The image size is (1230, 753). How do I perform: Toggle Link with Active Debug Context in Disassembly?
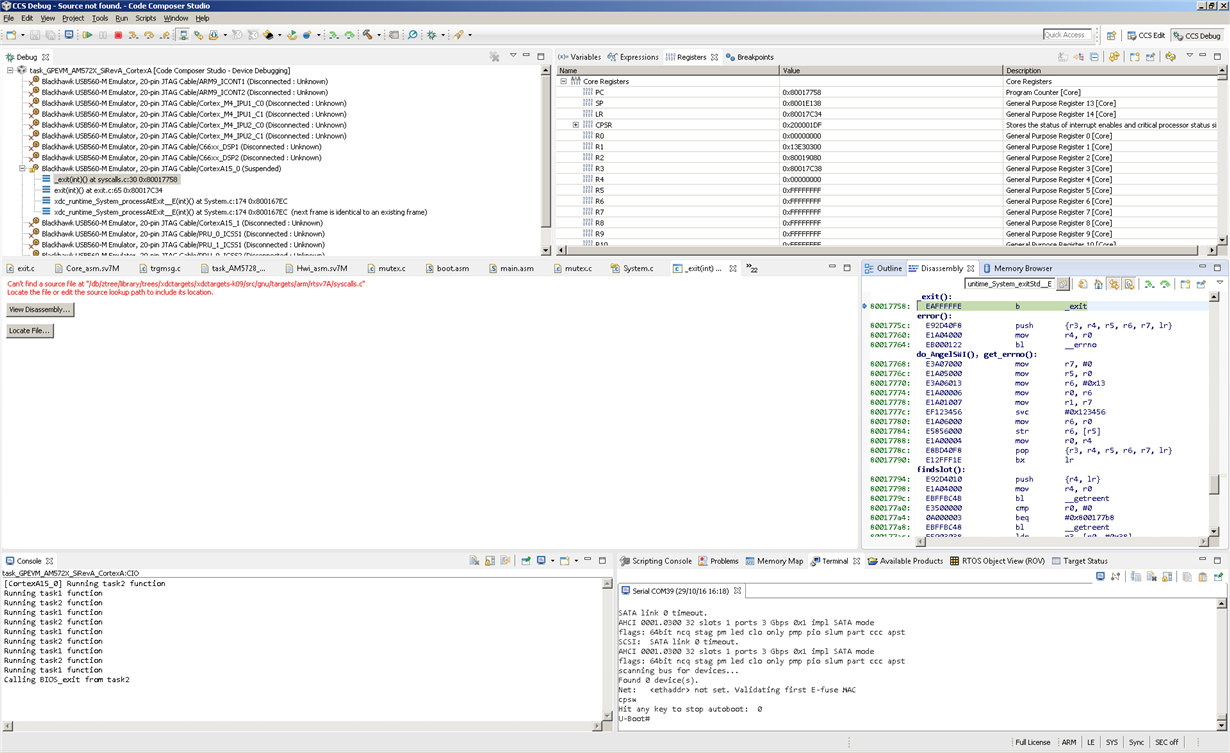1114,284
